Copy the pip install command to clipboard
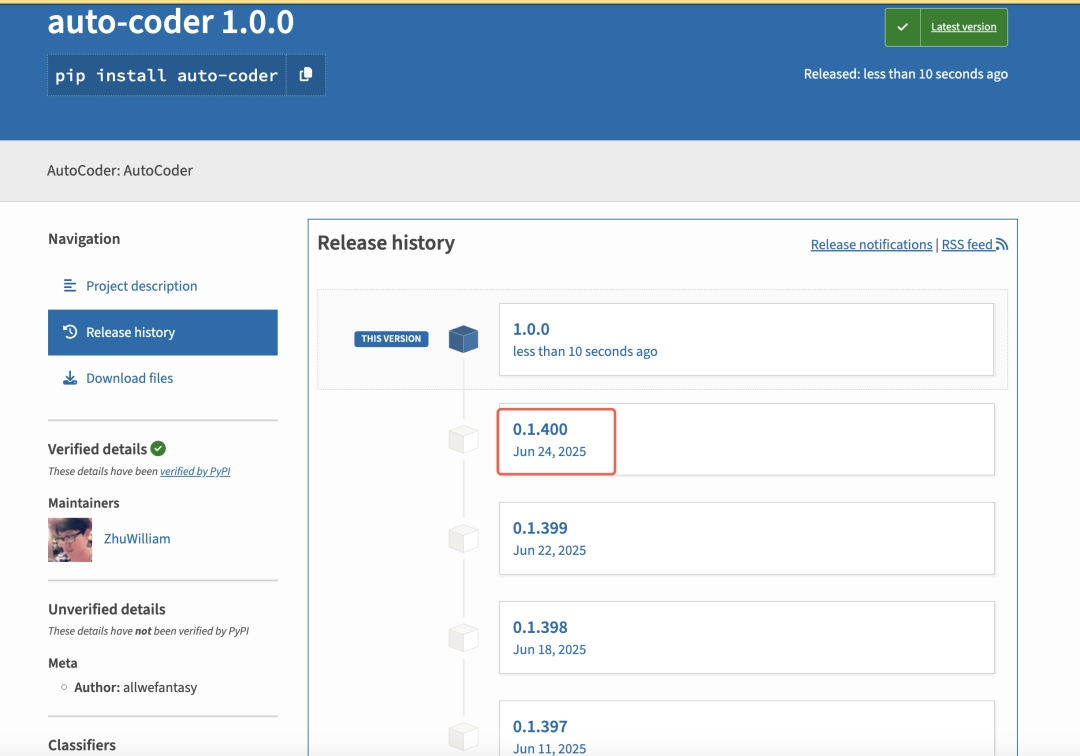The image size is (1080, 756). pos(306,74)
